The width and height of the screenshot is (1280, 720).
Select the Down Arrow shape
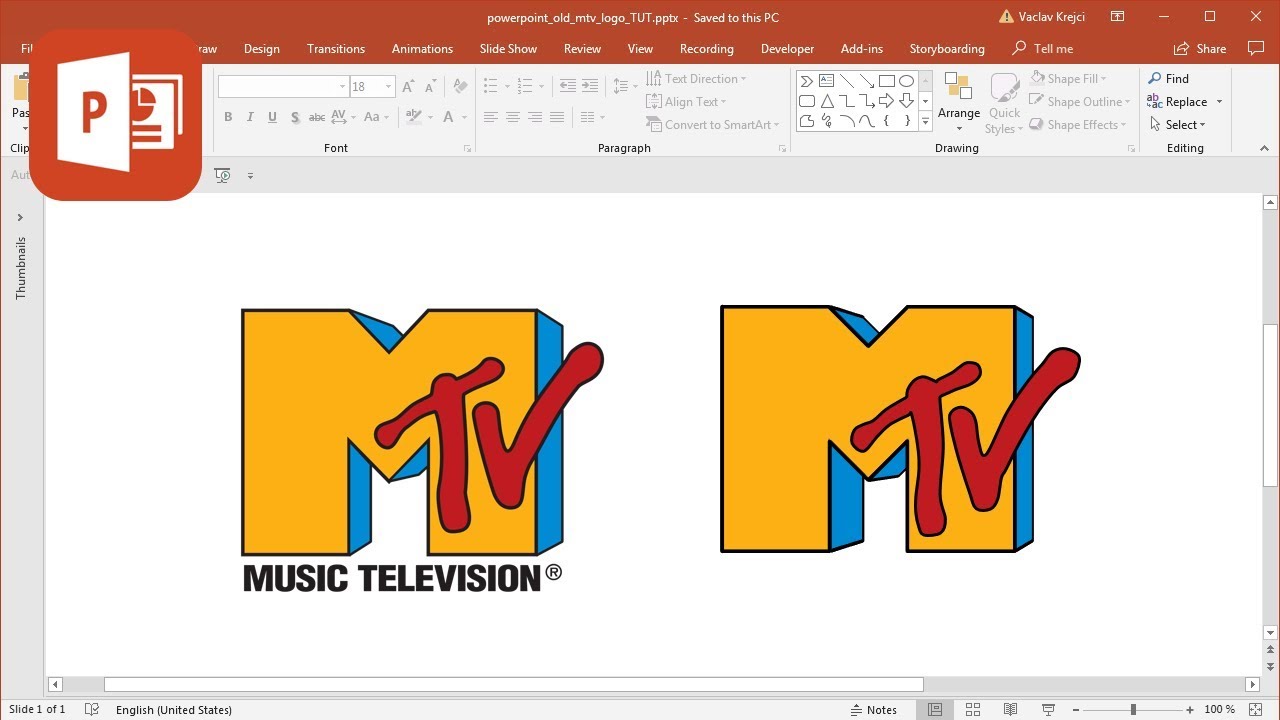point(906,101)
